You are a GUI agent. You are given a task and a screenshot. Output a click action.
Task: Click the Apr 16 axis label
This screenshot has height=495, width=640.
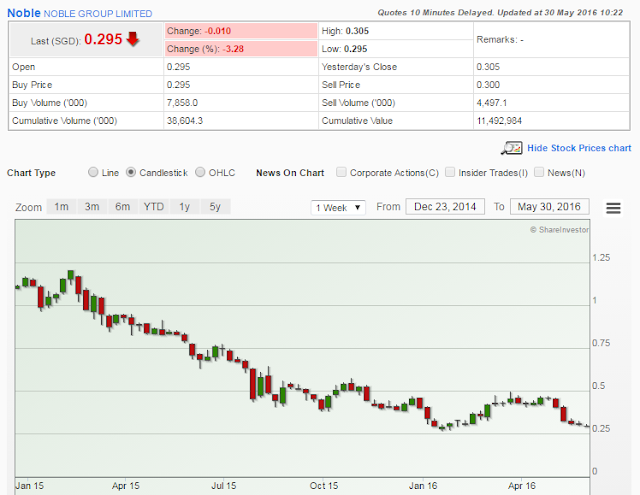click(522, 486)
